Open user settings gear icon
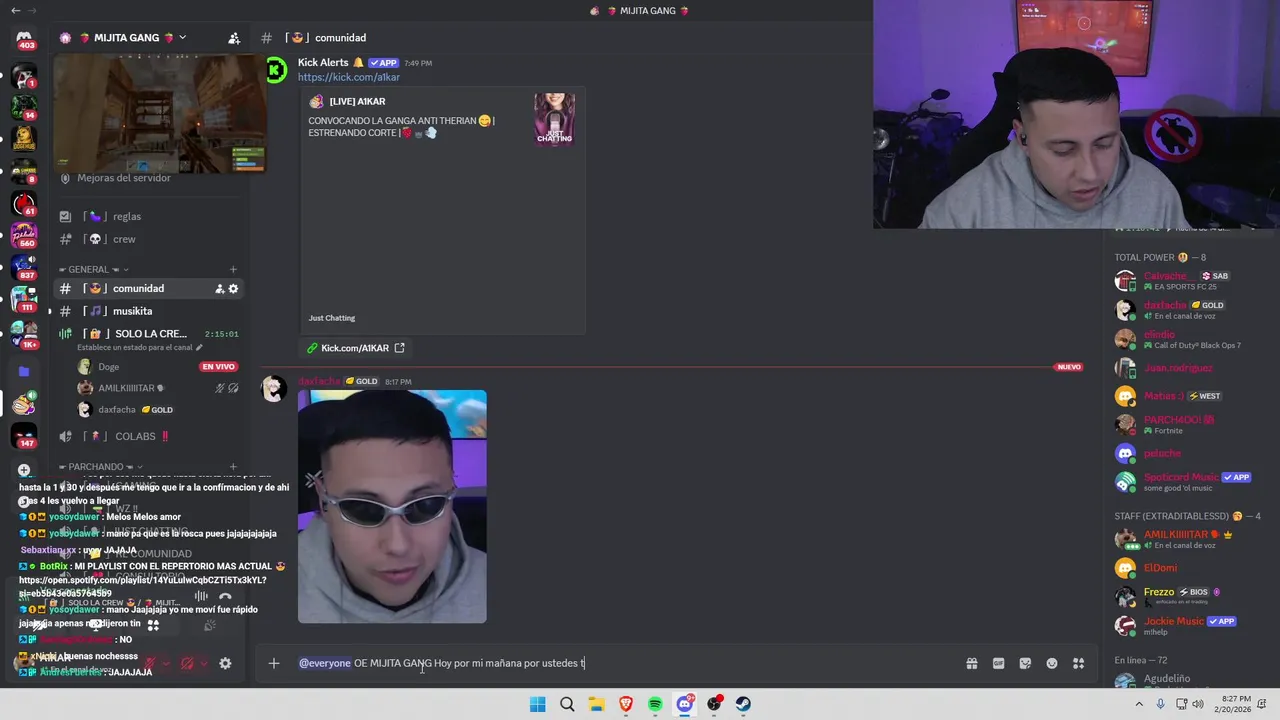This screenshot has width=1280, height=720. pos(225,663)
